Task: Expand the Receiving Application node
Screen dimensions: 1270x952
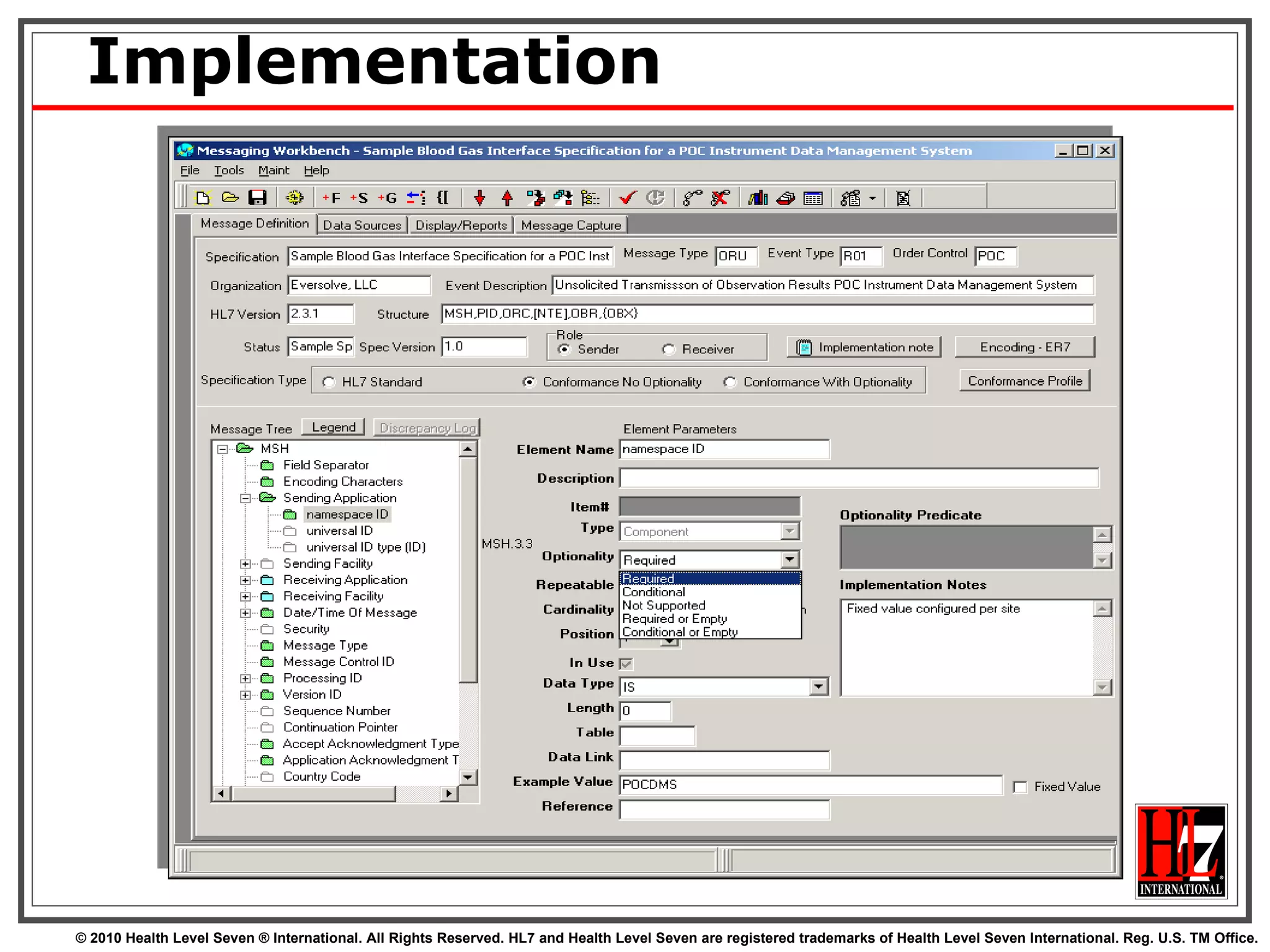Action: click(246, 581)
